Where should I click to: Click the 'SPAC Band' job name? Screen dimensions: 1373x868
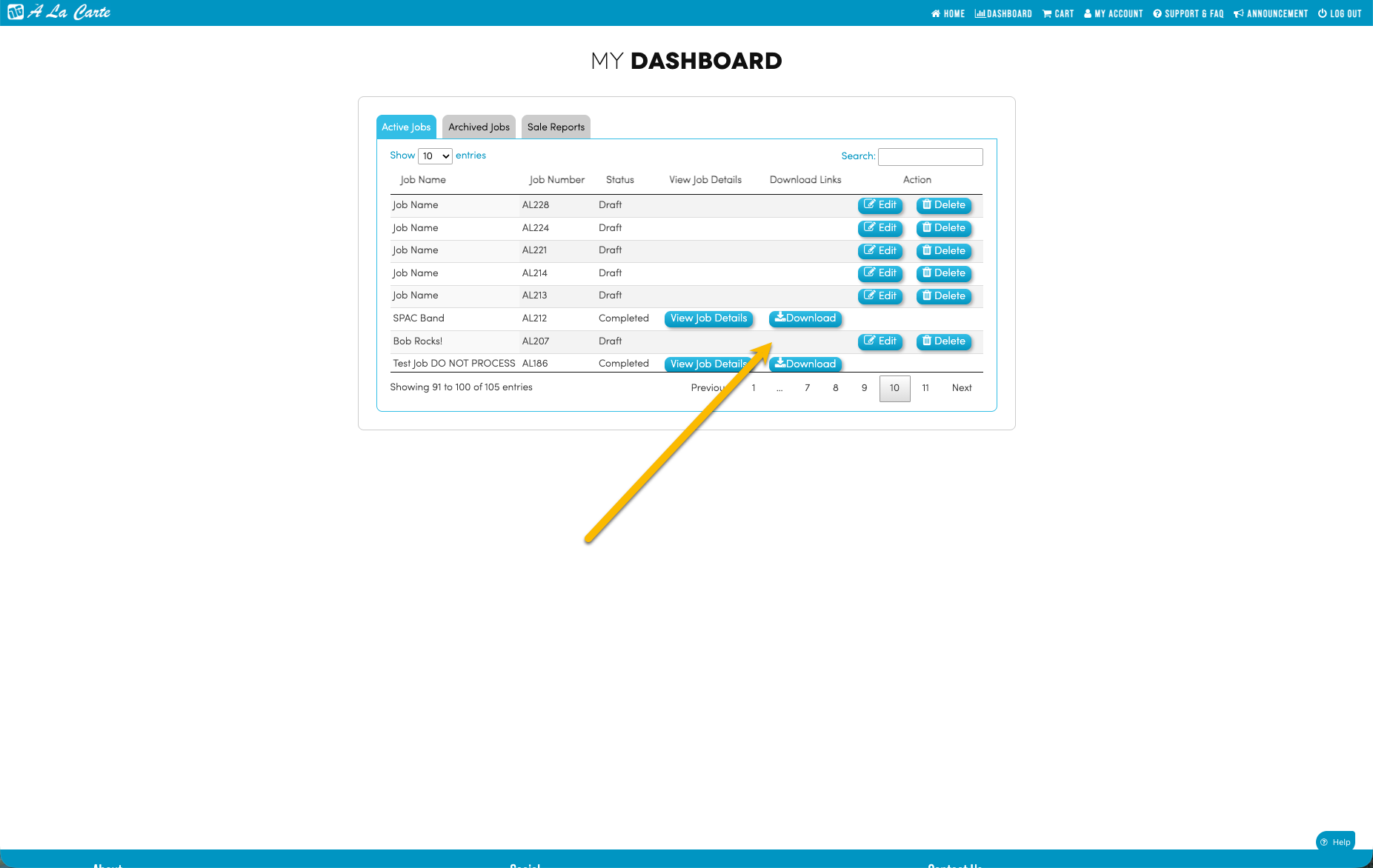tap(419, 318)
